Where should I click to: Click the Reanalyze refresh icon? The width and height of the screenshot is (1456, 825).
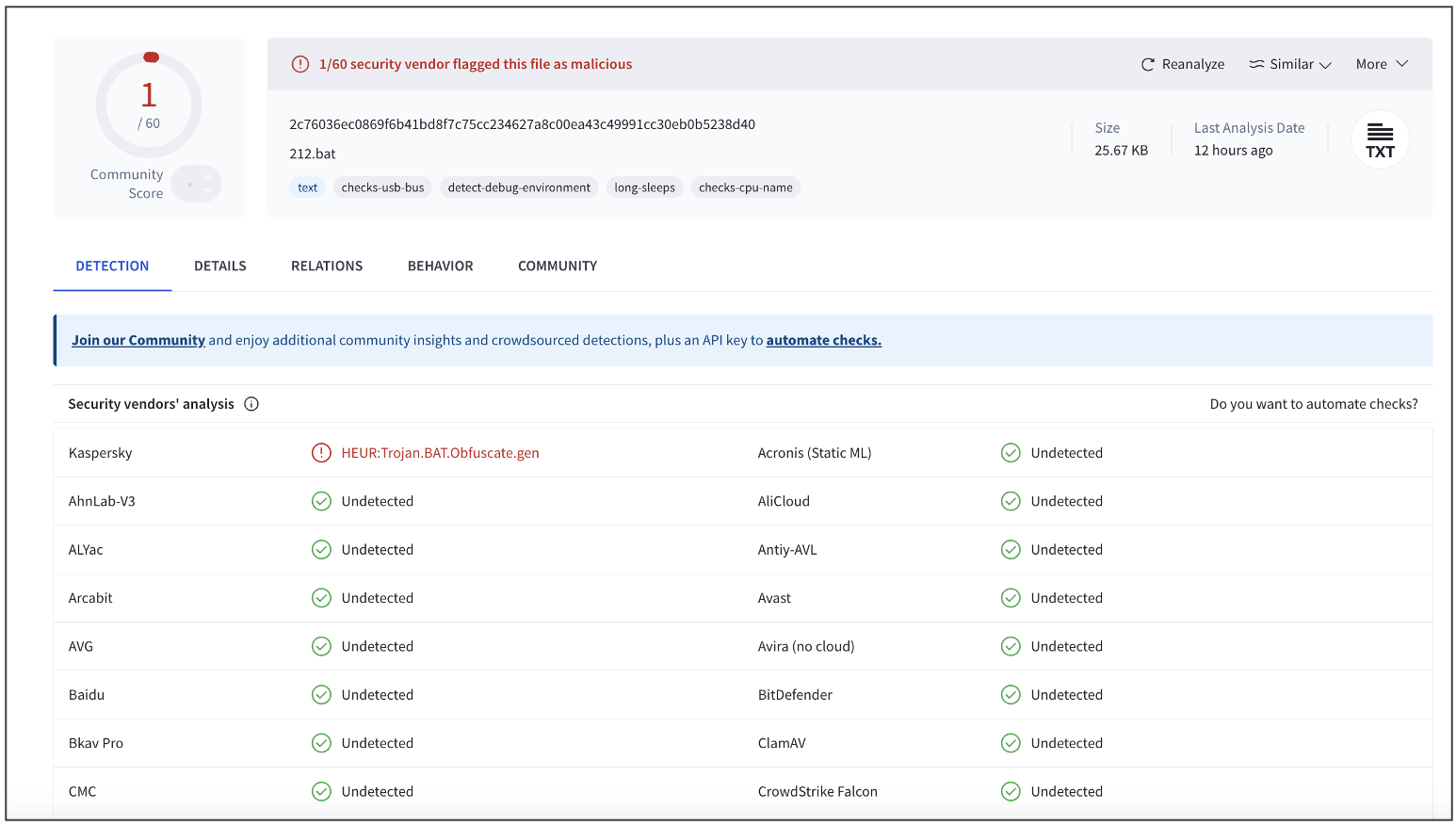pos(1147,65)
